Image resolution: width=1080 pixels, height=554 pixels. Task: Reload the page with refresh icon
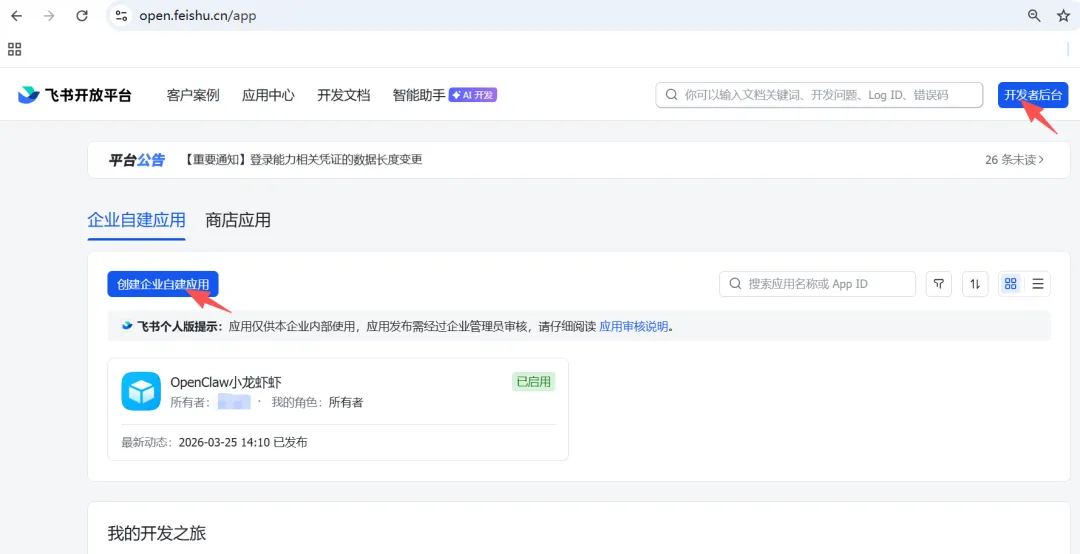click(x=82, y=15)
